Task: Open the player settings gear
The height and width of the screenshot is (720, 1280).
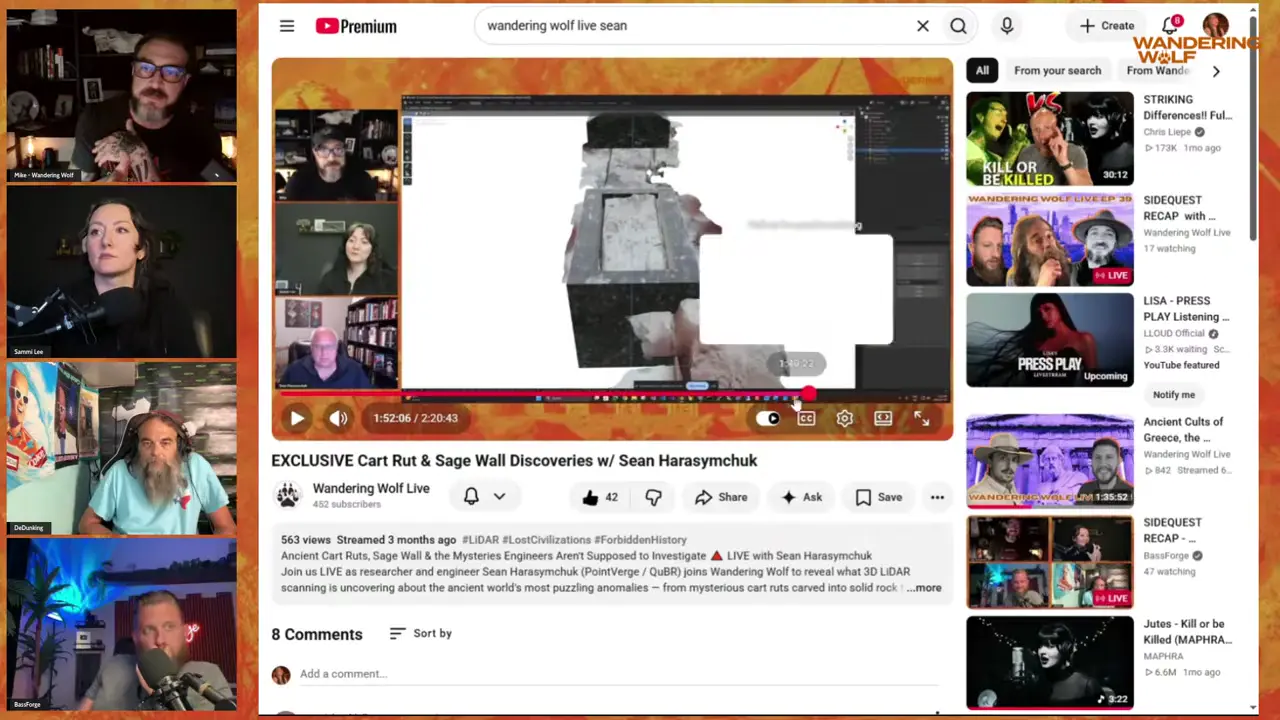Action: coord(845,418)
